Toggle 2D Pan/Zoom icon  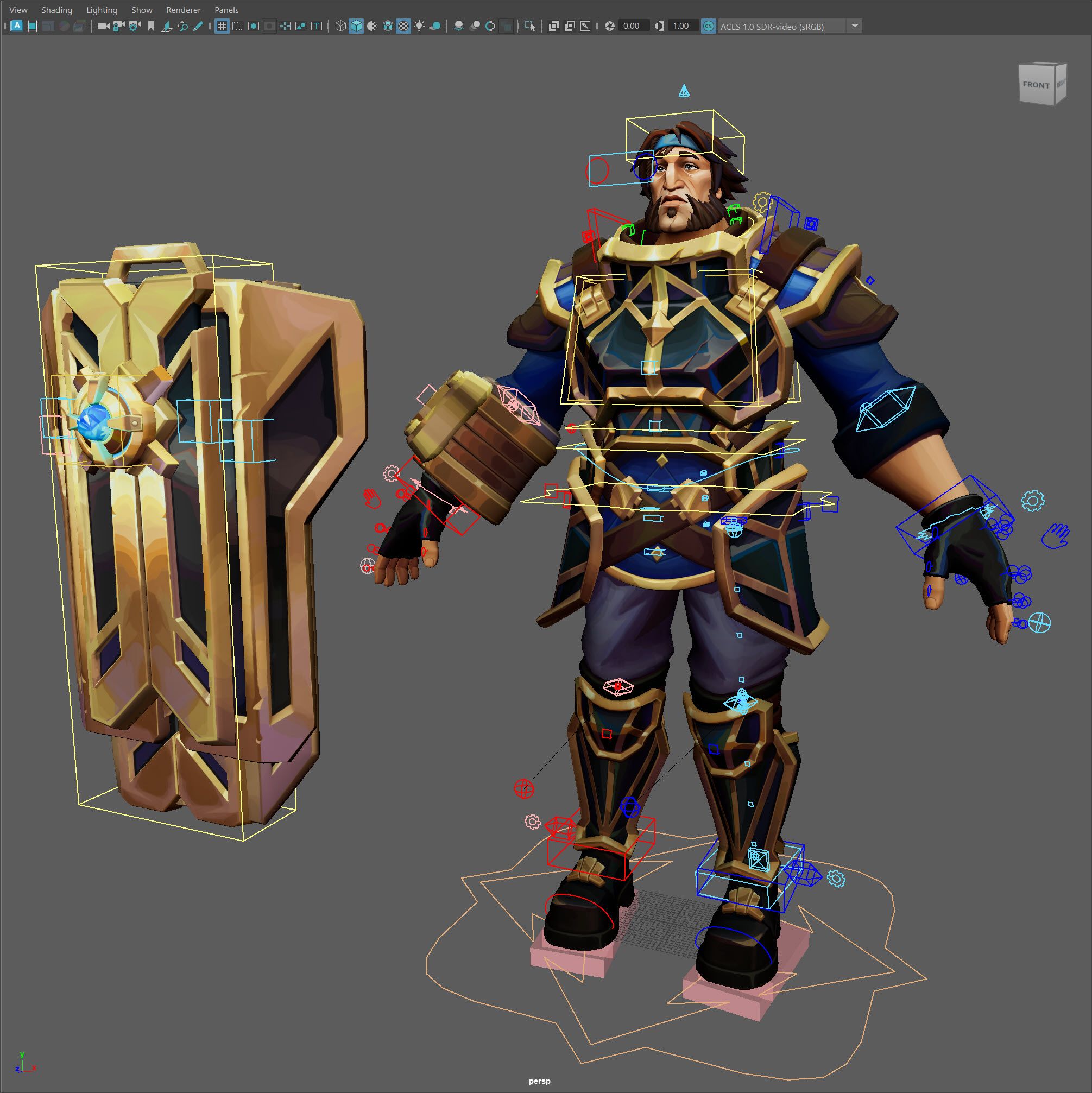182,26
